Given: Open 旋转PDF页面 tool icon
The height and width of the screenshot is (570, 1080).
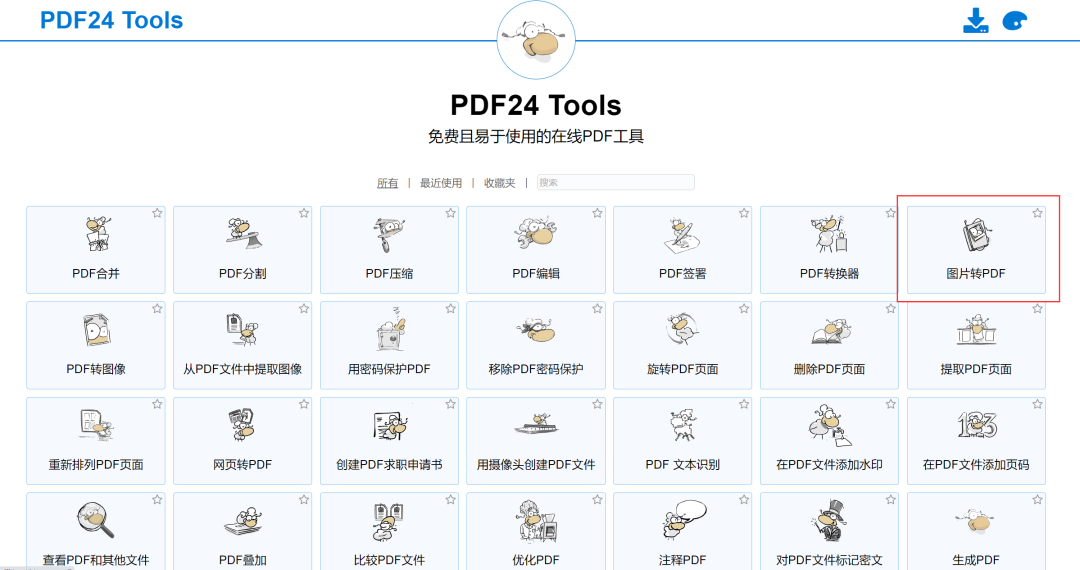Looking at the screenshot, I should click(x=683, y=328).
